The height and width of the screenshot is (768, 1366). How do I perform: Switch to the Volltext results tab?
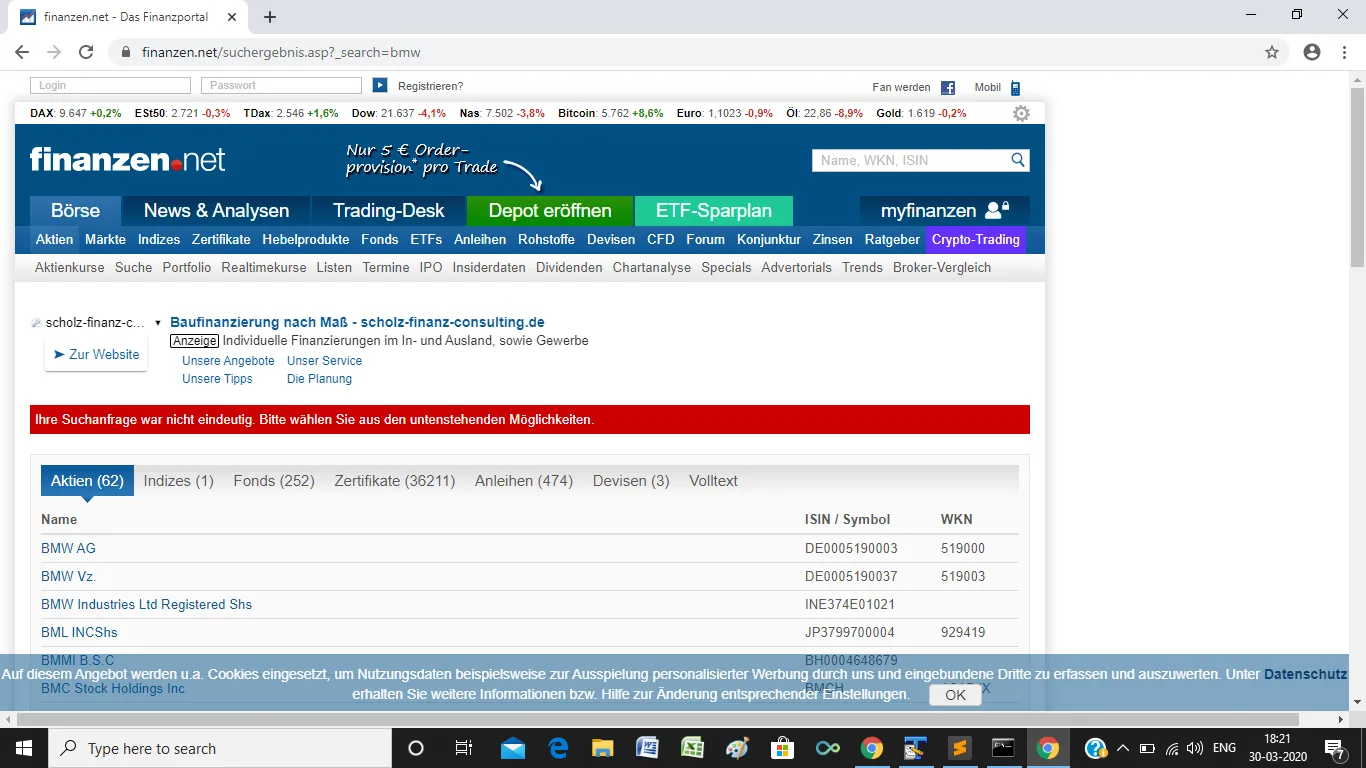click(713, 481)
